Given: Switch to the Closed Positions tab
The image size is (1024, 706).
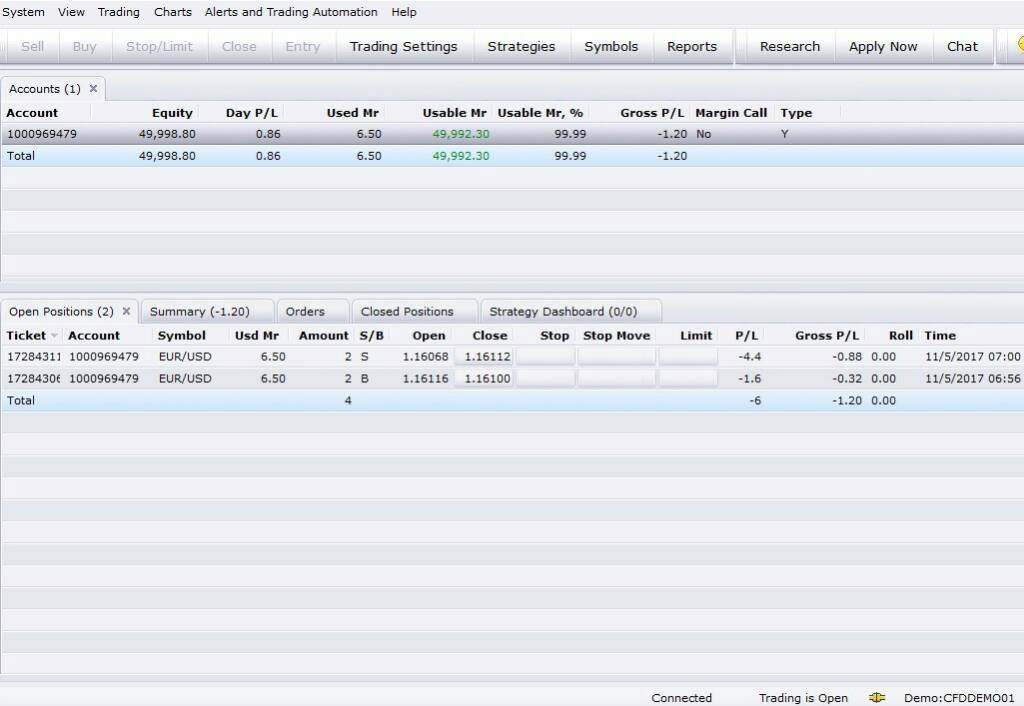Looking at the screenshot, I should 407,311.
